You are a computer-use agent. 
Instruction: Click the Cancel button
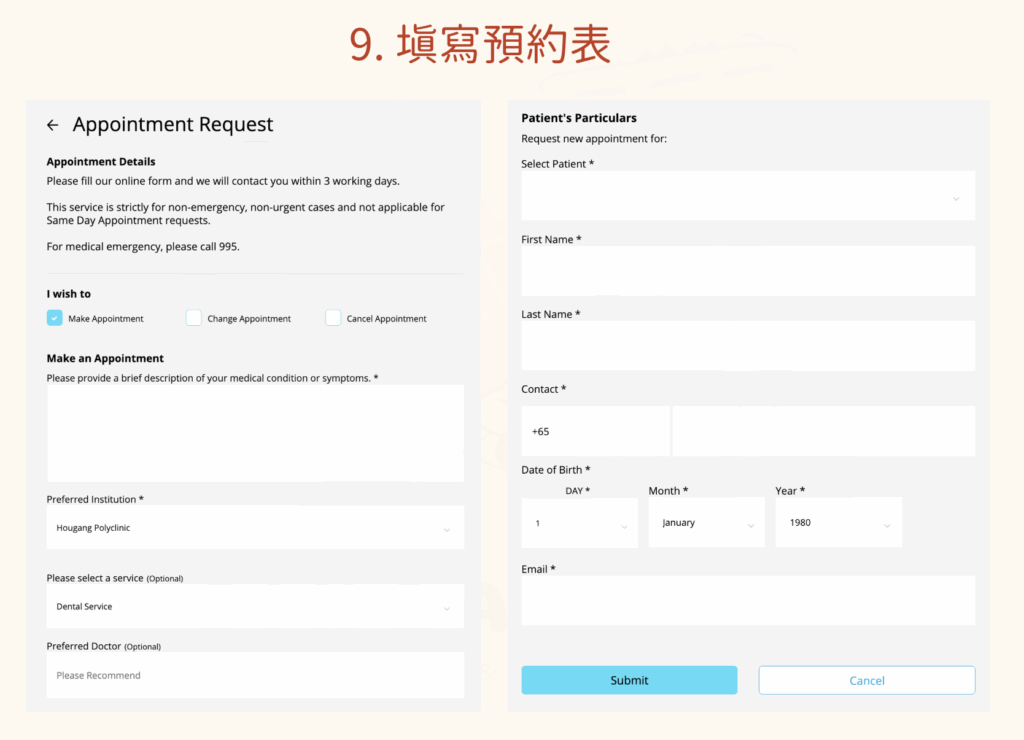[x=867, y=681]
